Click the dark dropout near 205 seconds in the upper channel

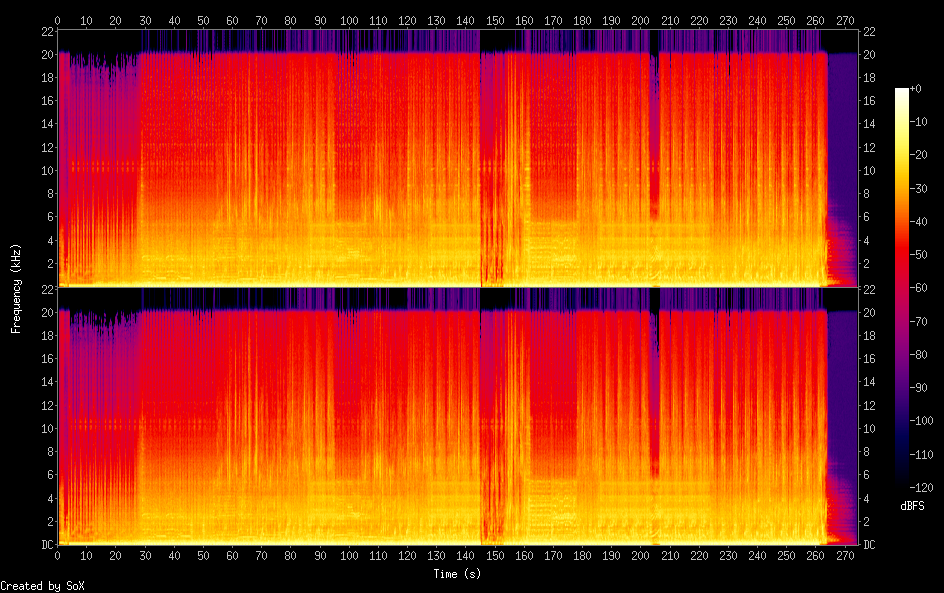(x=654, y=130)
